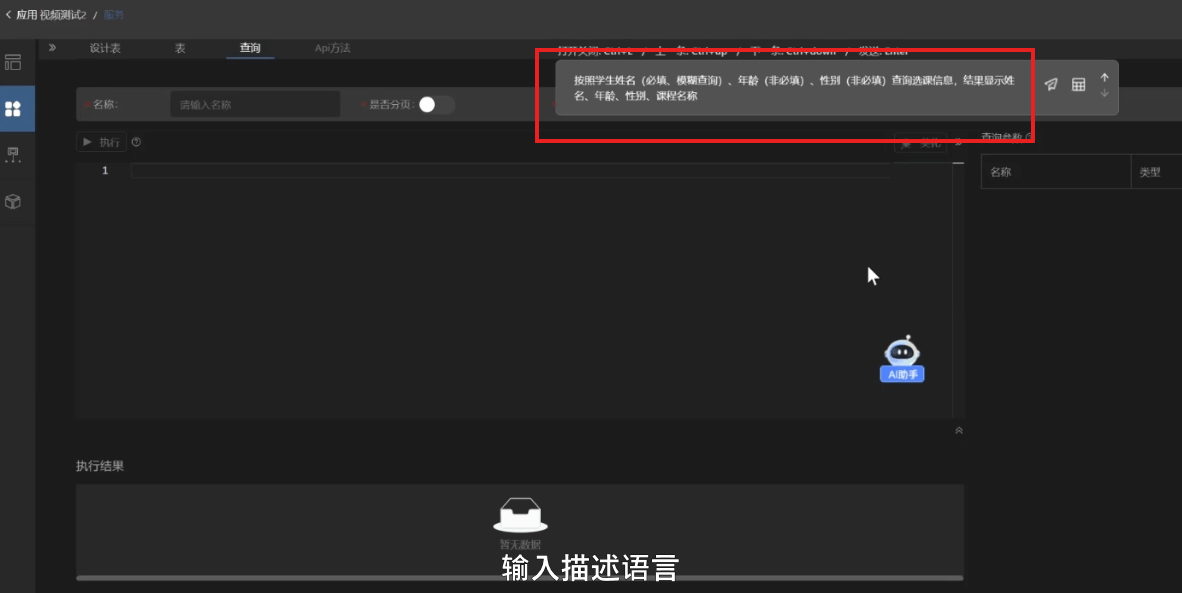This screenshot has width=1182, height=593.
Task: Click the send paper-plane icon in AI panel
Action: click(1050, 84)
